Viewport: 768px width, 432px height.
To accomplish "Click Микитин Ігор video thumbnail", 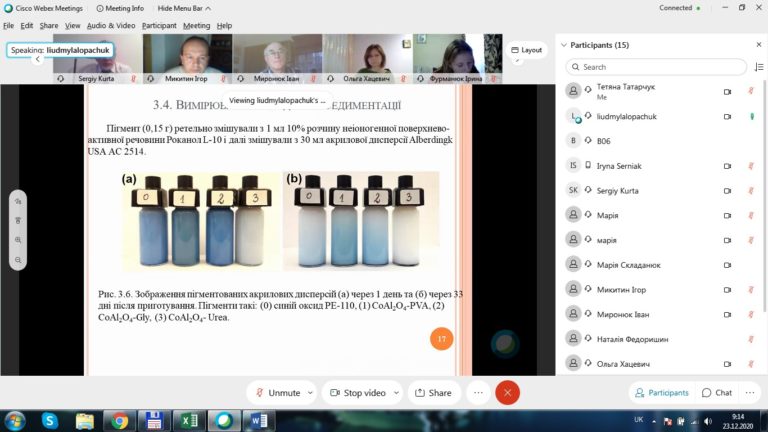I will (x=188, y=58).
